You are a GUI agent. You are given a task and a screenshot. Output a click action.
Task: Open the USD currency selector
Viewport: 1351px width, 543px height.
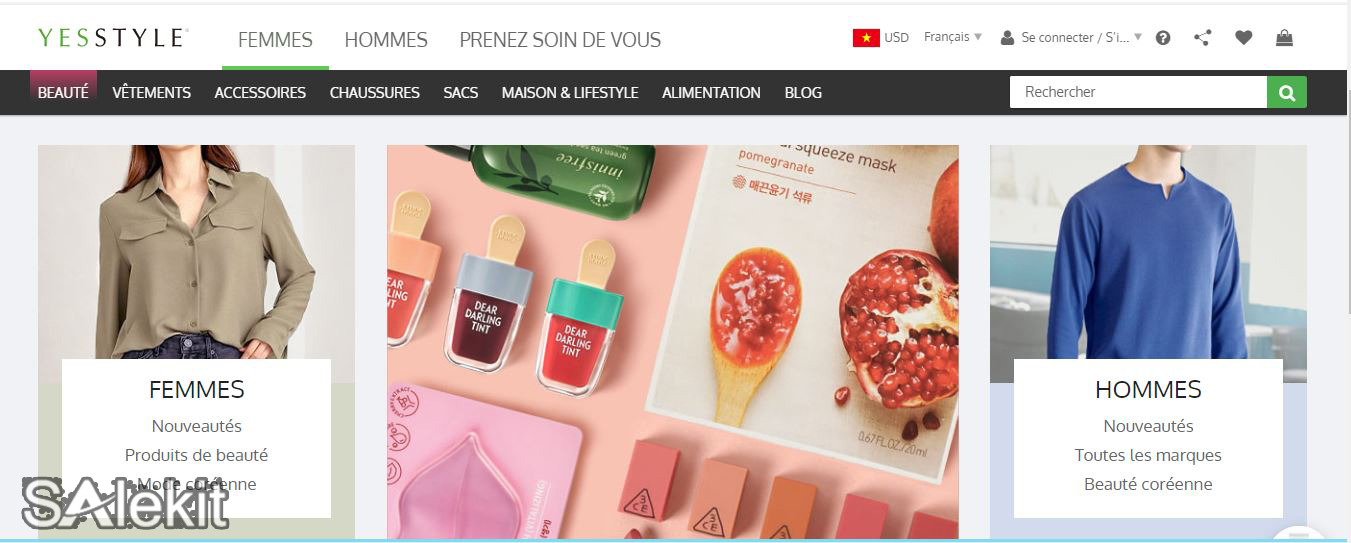click(x=897, y=38)
